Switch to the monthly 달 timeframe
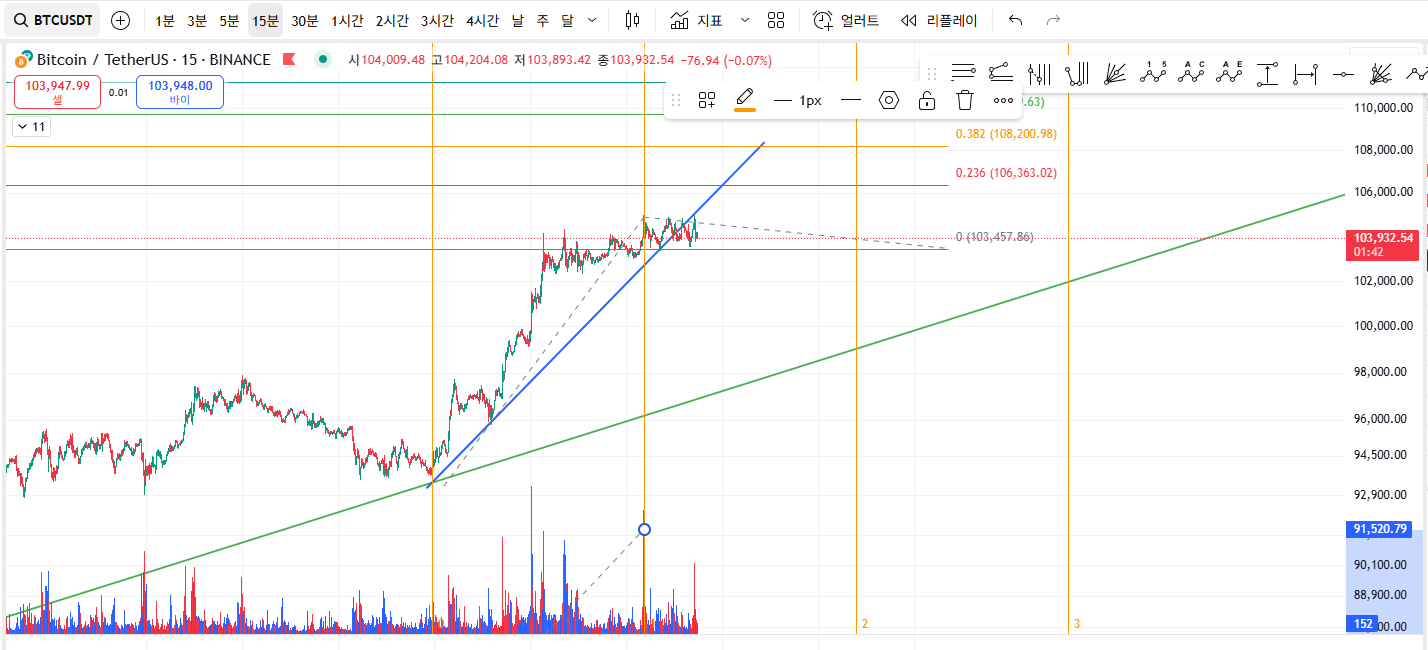1428x650 pixels. point(567,20)
